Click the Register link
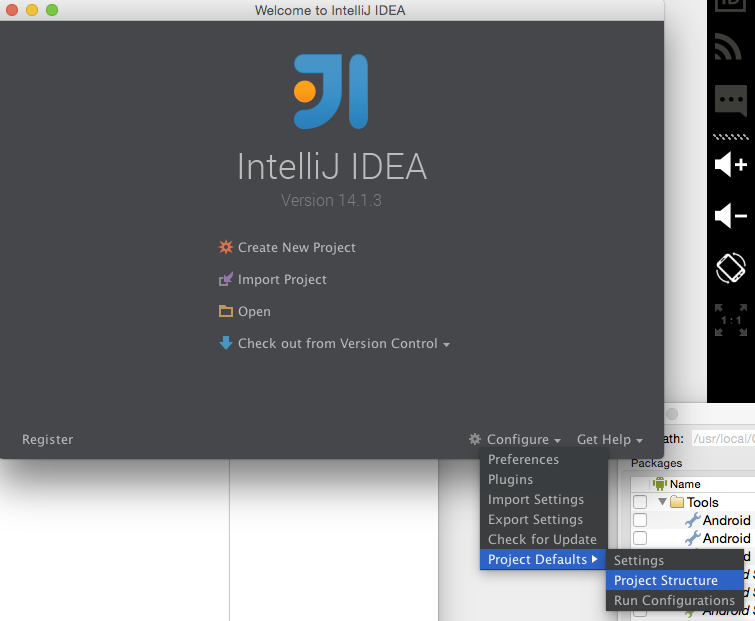This screenshot has height=621, width=755. (48, 439)
